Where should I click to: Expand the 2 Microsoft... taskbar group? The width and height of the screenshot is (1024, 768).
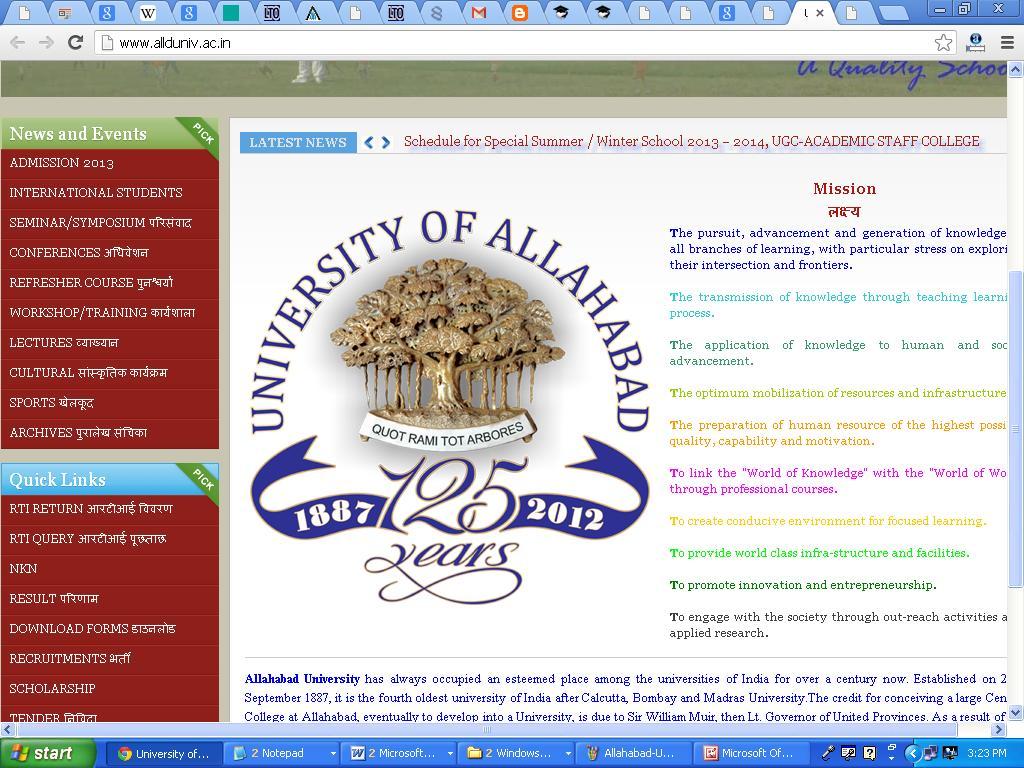point(401,754)
